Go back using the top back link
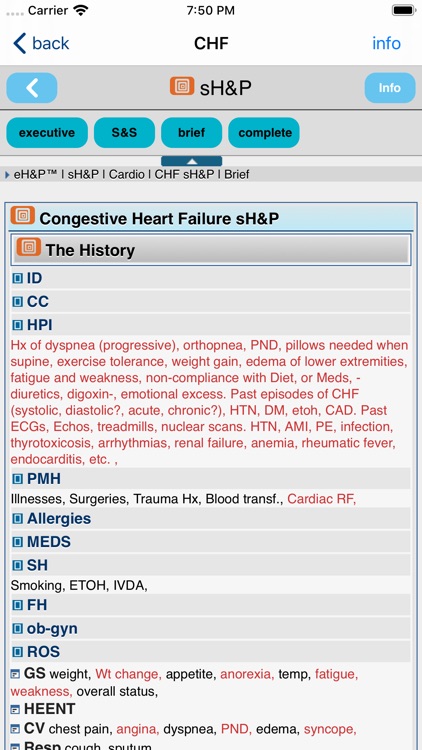The height and width of the screenshot is (750, 422). [41, 44]
